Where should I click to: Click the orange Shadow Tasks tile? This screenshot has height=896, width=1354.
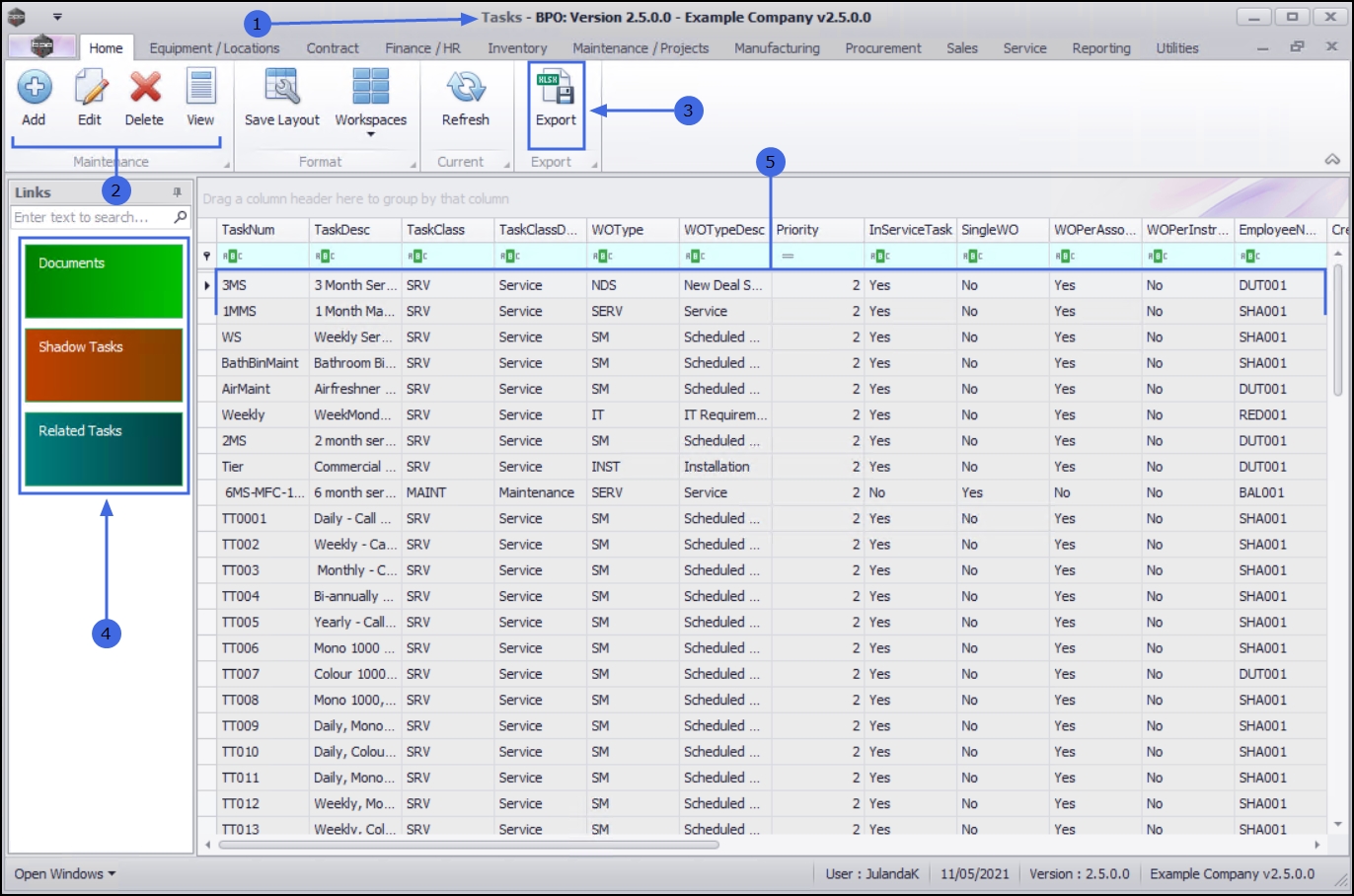coord(104,365)
